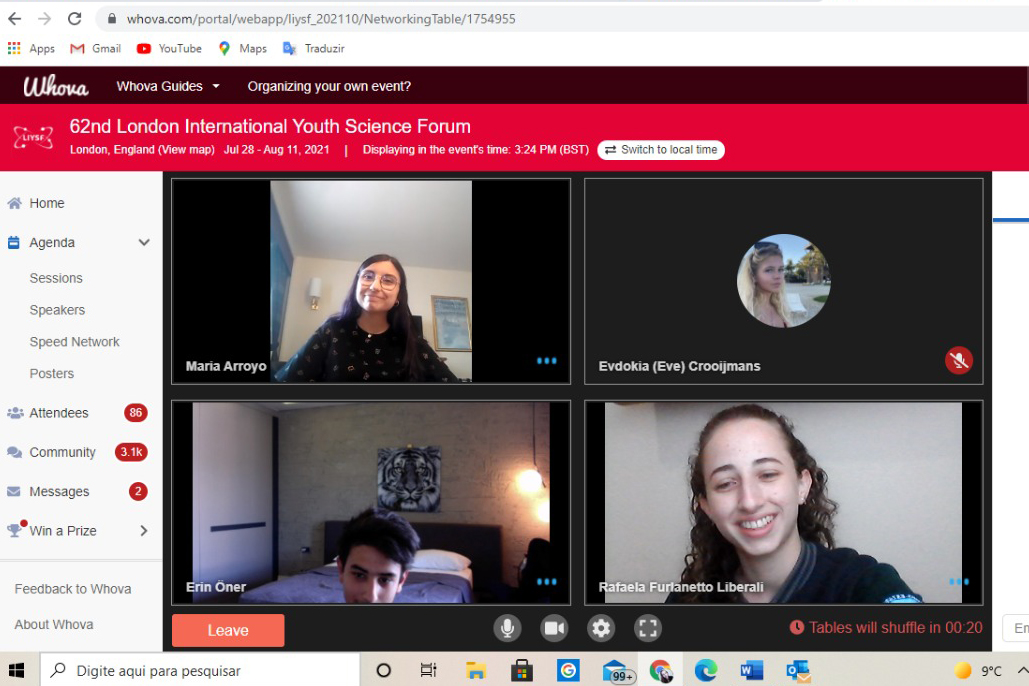This screenshot has height=686, width=1029.
Task: Click the browser address bar URL
Action: [x=321, y=19]
